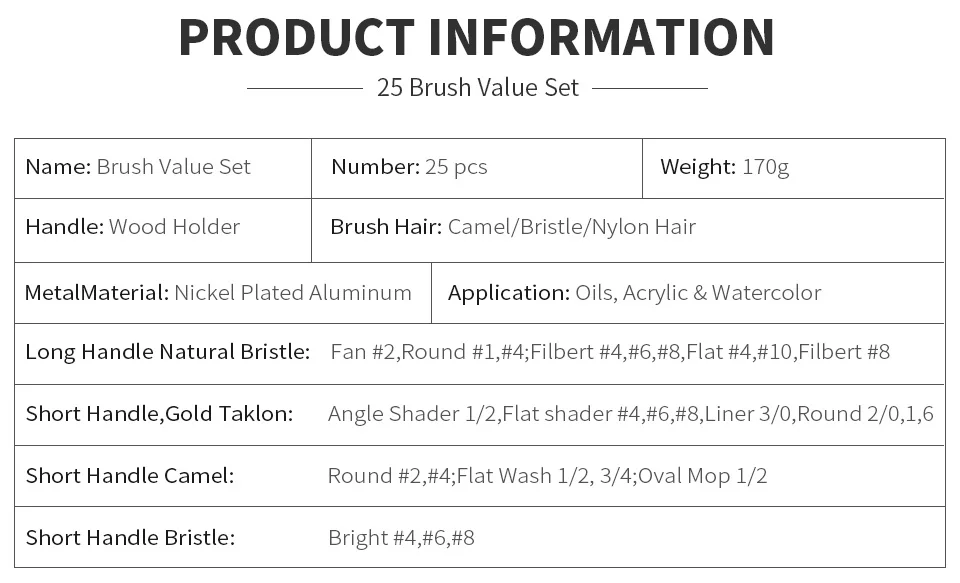
Task: Click Camel/Bristle/Nylon Hair text
Action: point(572,227)
